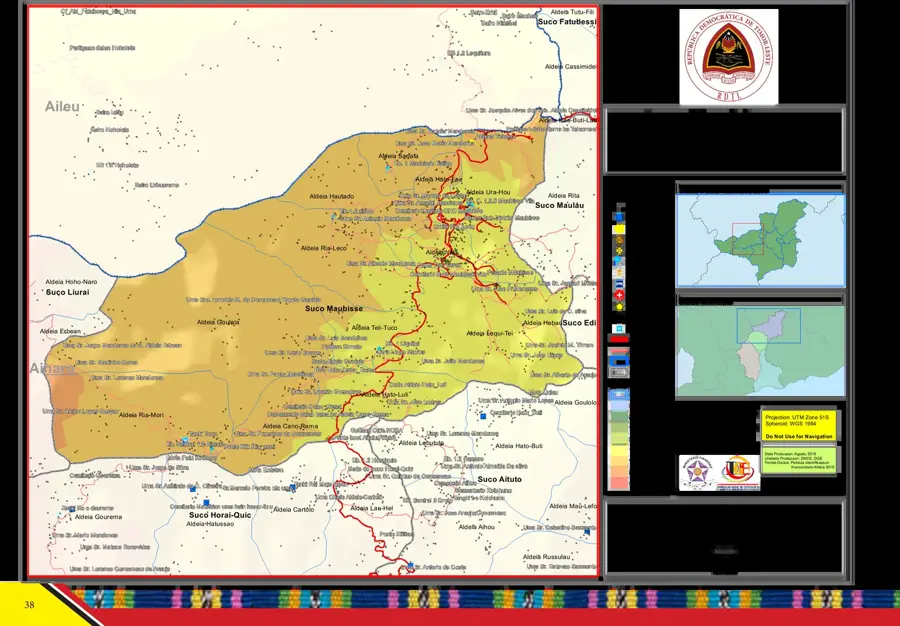Click the Aldeia Mau-Lefo label
The image size is (900, 626).
[573, 506]
